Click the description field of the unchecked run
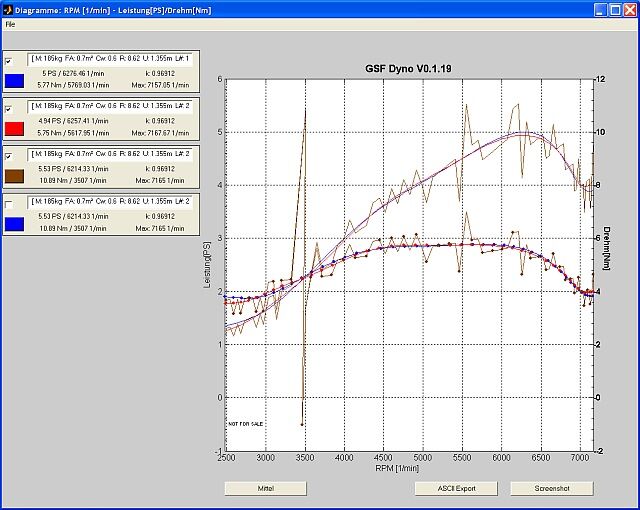The image size is (640, 510). coord(111,203)
